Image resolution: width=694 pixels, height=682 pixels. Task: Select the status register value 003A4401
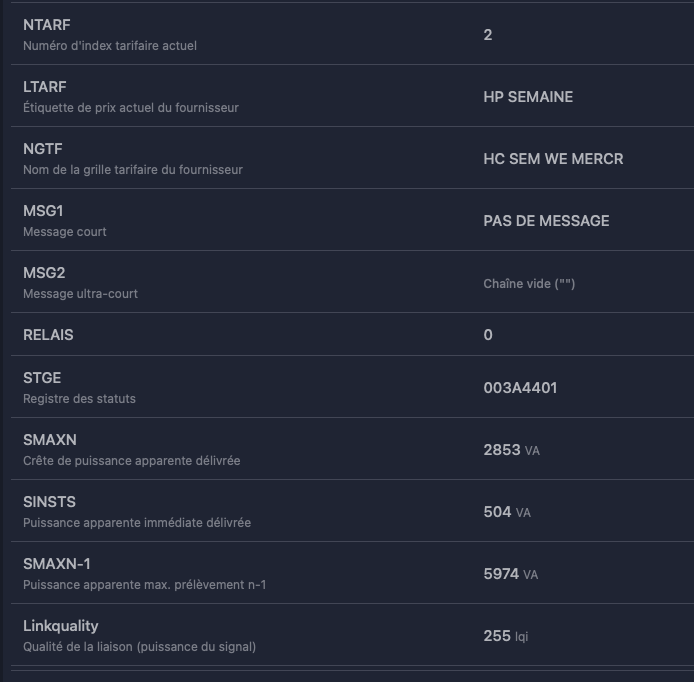pos(520,388)
